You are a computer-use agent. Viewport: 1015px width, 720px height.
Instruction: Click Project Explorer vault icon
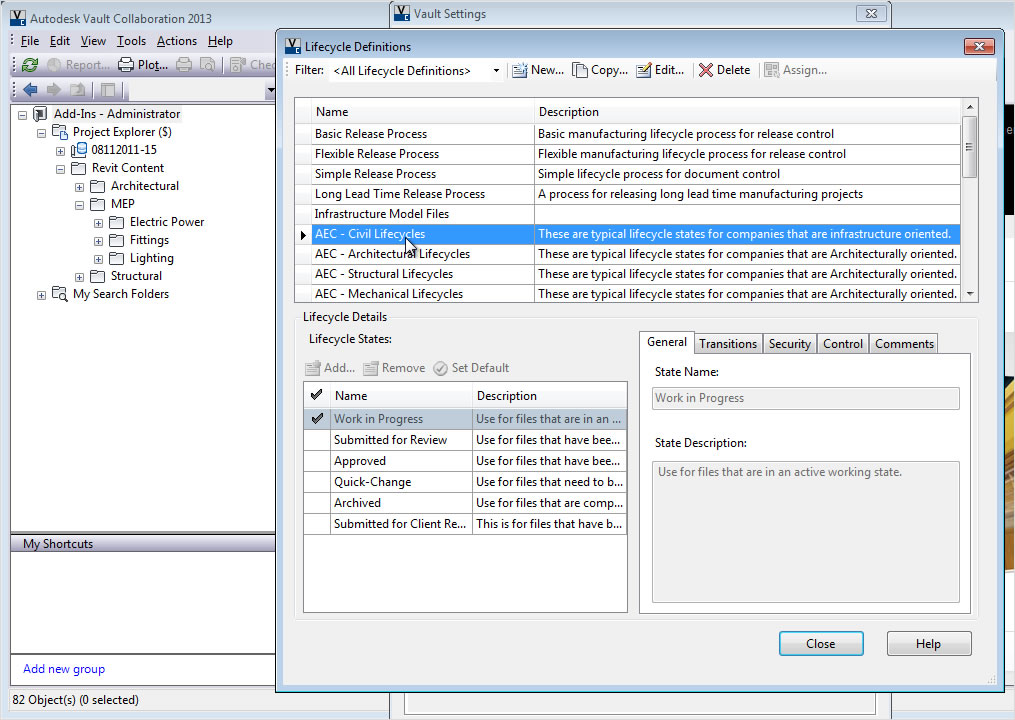point(60,132)
